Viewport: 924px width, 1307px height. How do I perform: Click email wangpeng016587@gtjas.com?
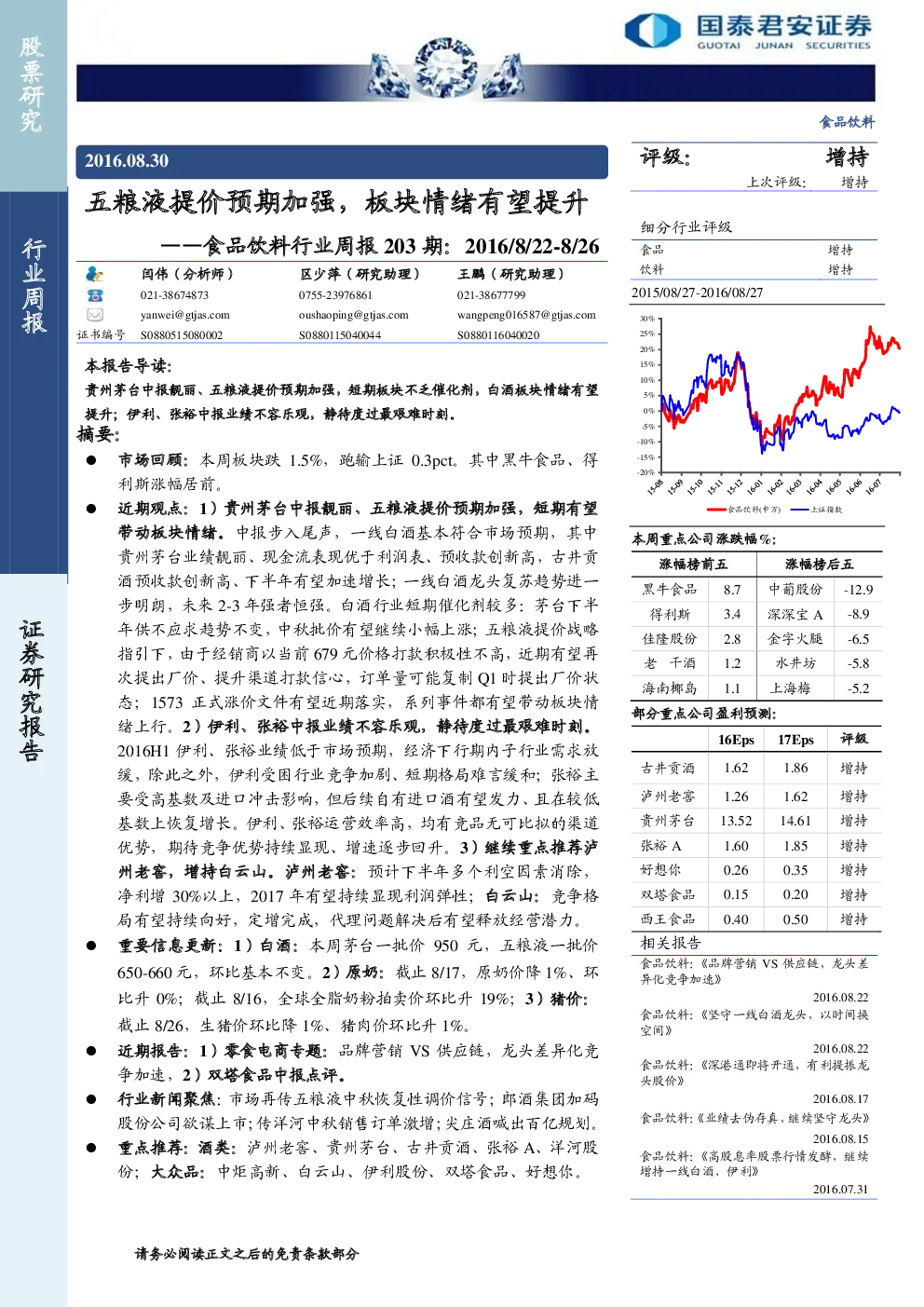click(x=526, y=315)
